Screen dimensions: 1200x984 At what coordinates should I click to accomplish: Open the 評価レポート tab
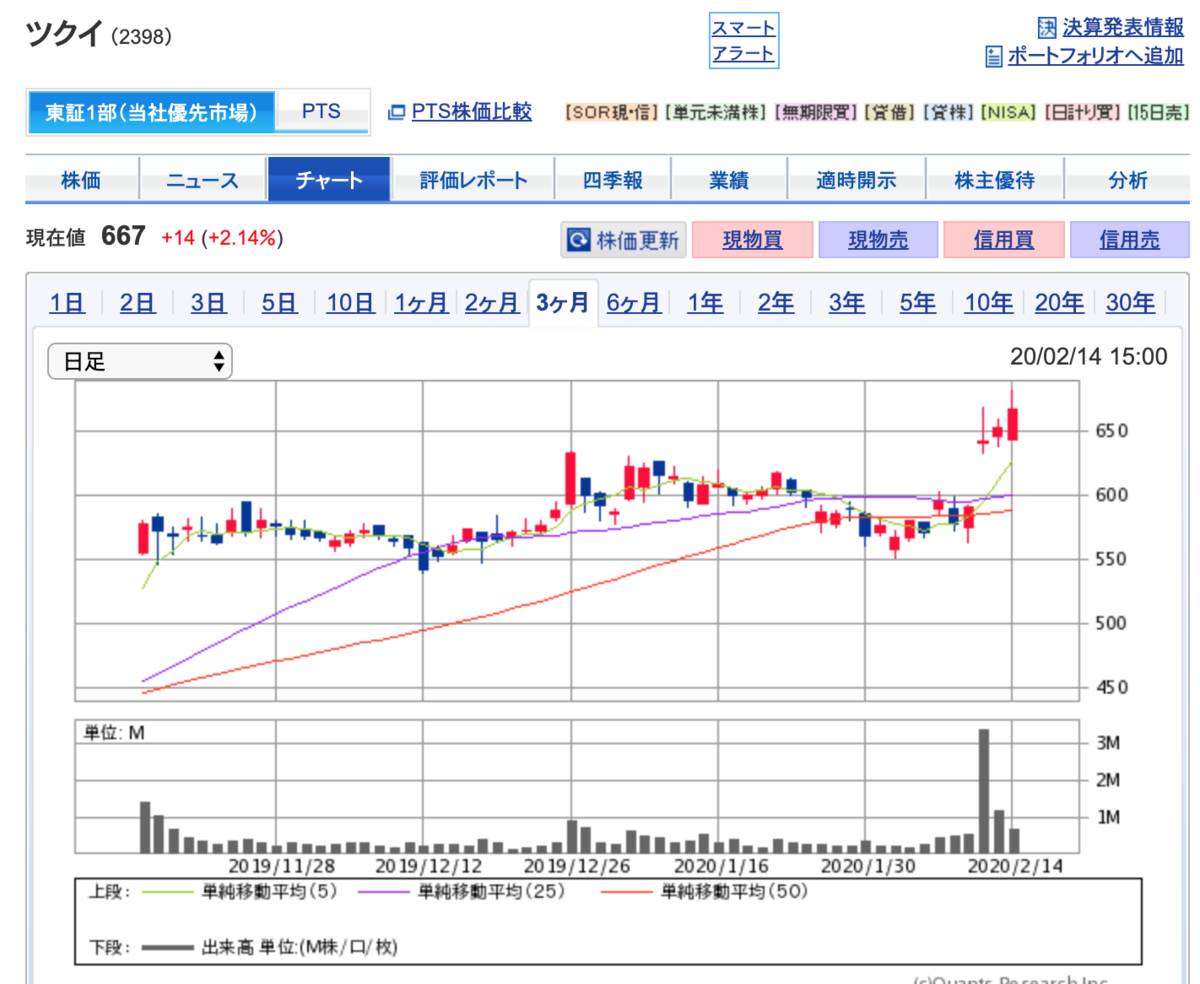(473, 181)
